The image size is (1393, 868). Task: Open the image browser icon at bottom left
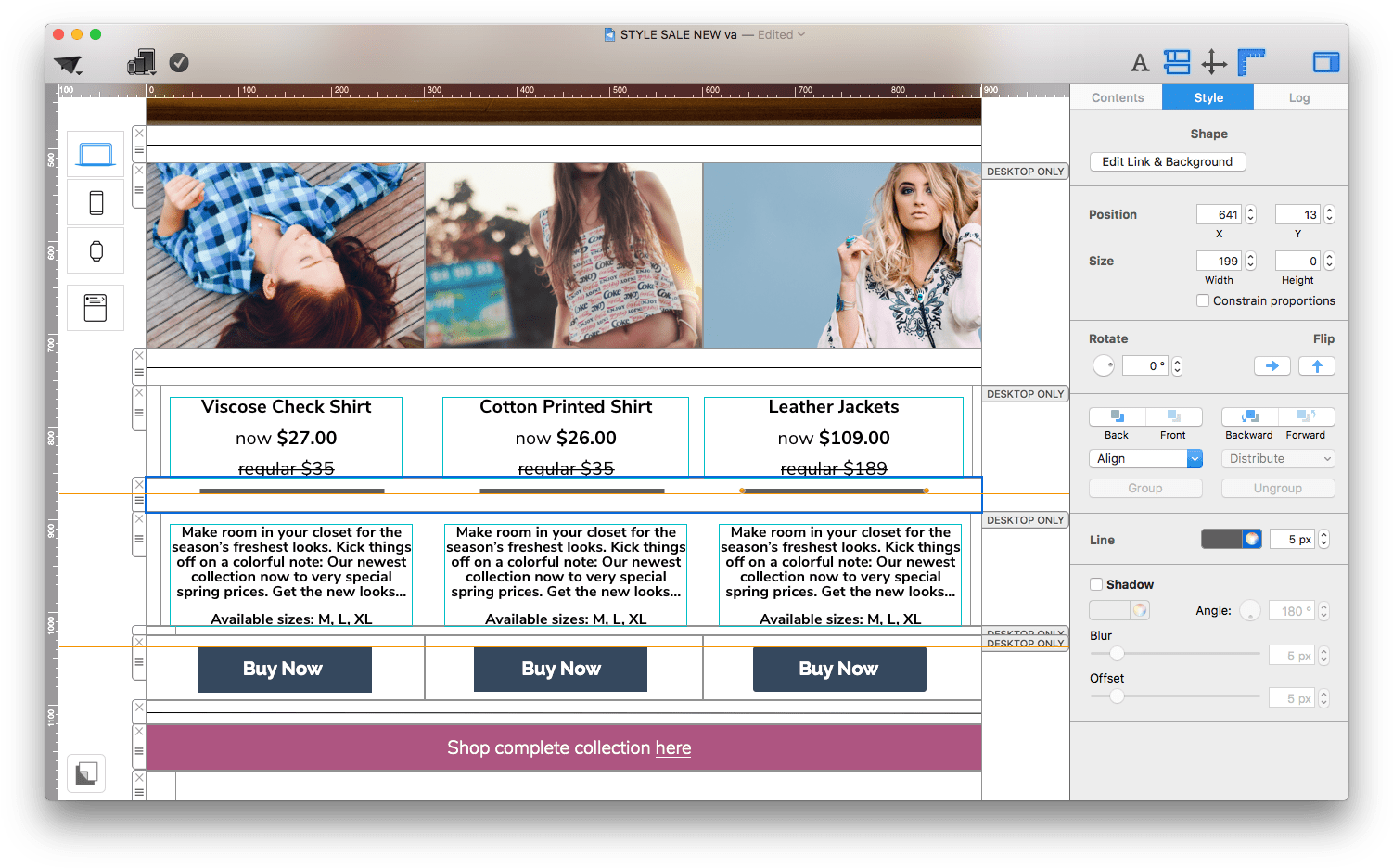(85, 772)
